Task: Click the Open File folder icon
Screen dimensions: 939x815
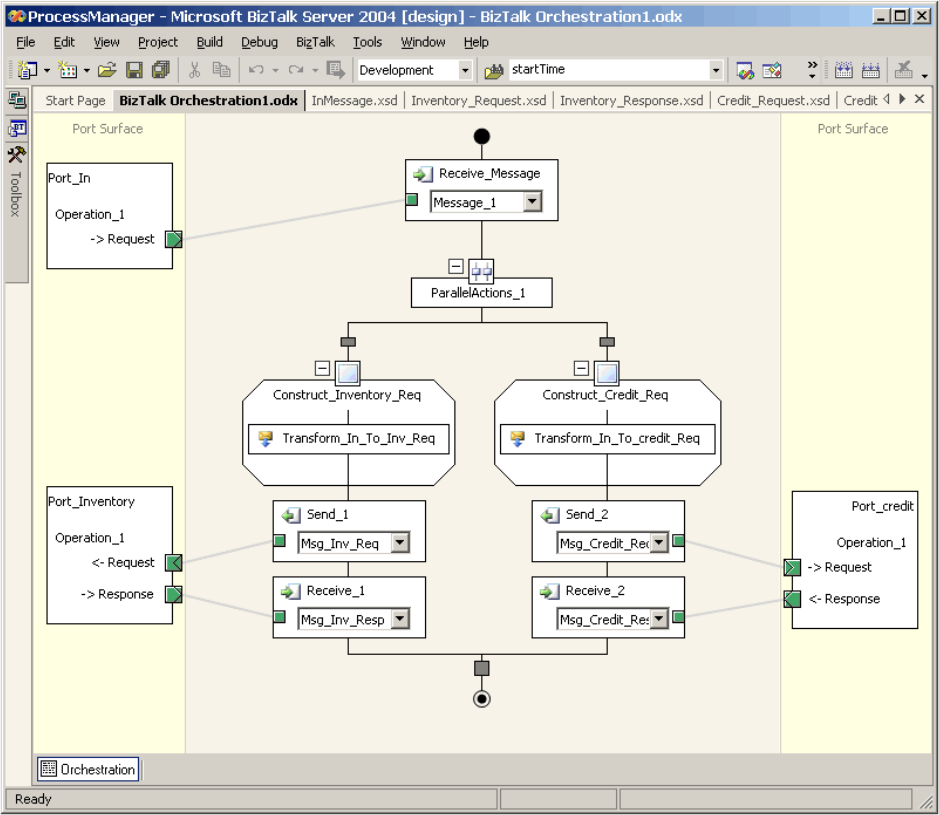Action: (107, 70)
